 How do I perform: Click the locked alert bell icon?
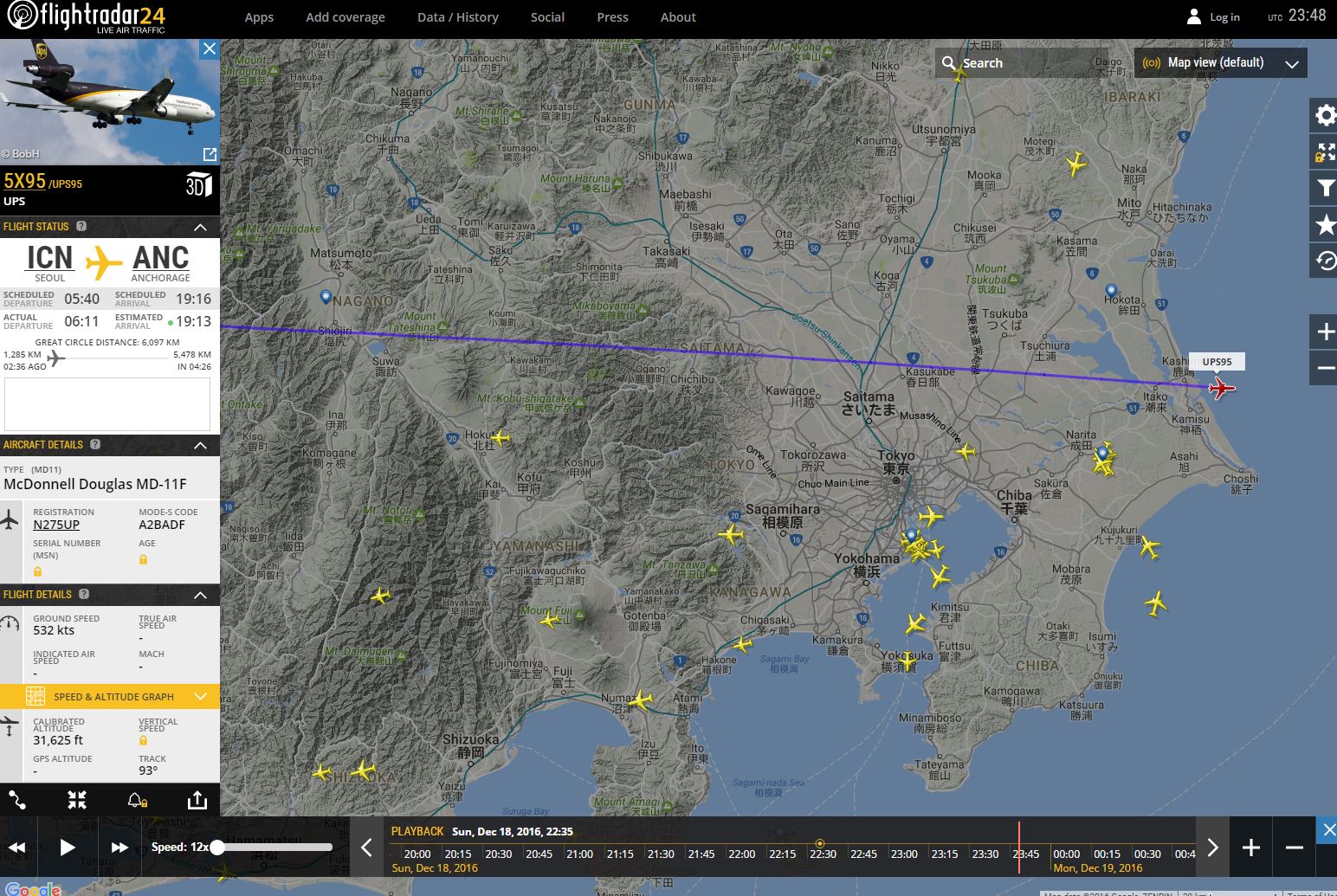click(137, 800)
